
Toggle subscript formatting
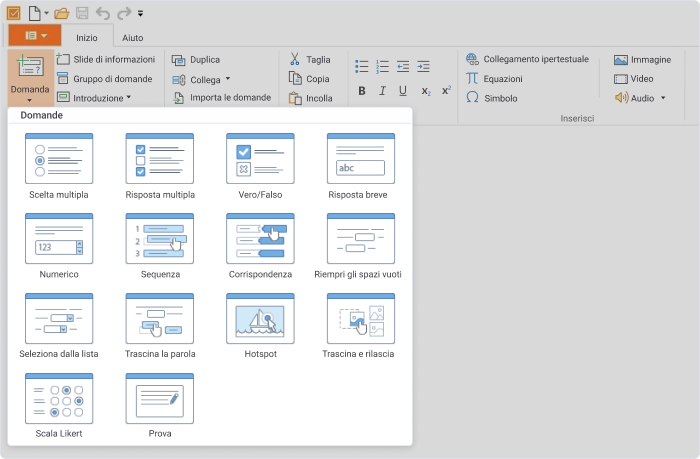[x=426, y=91]
